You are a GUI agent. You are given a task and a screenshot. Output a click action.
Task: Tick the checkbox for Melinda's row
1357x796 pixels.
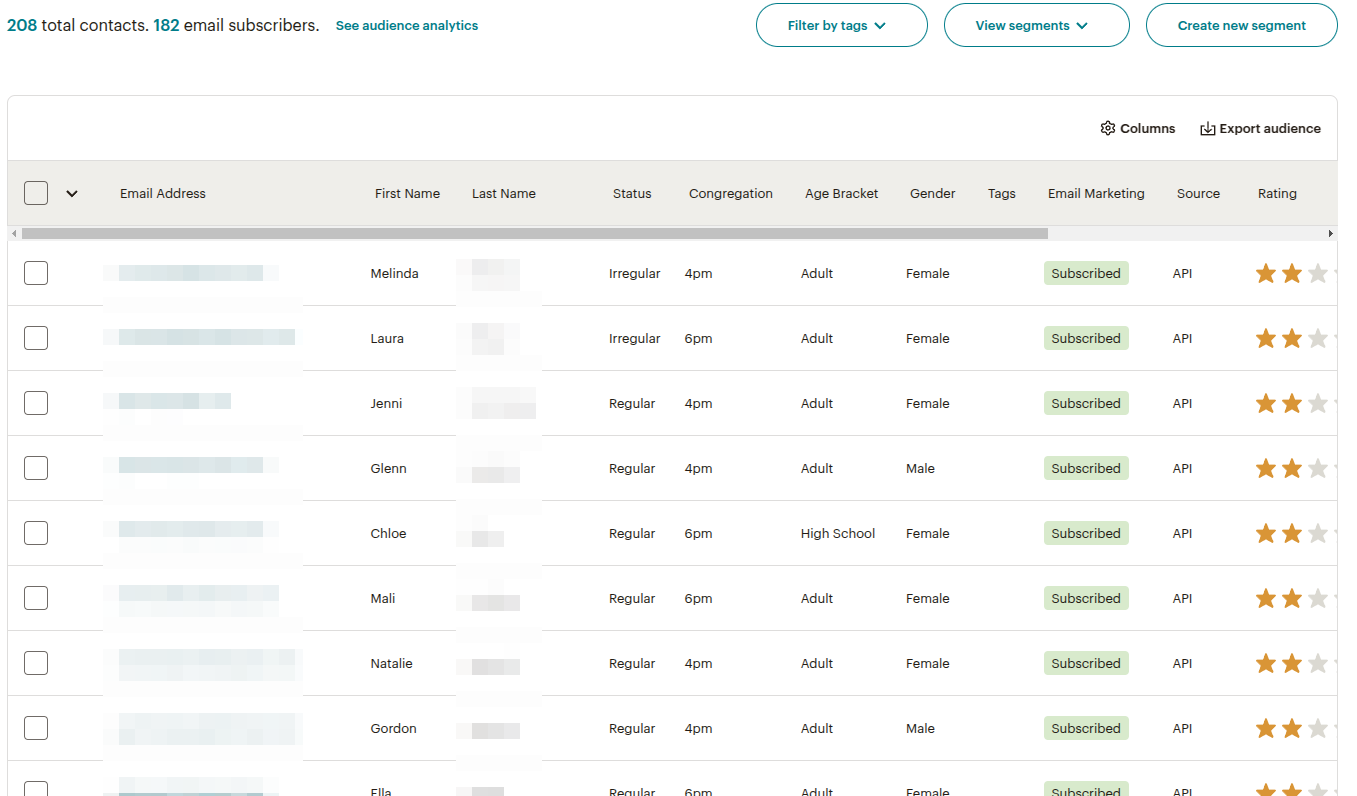36,273
